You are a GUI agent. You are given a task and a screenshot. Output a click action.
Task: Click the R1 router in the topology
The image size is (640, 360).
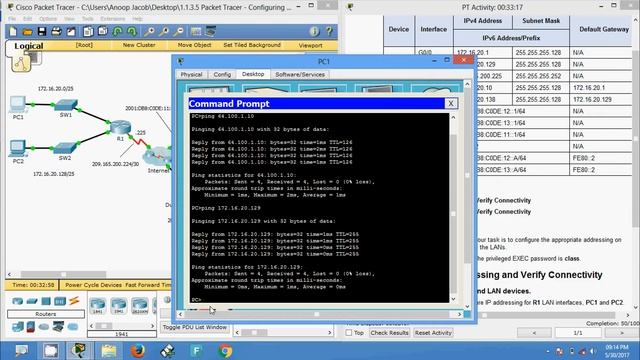[120, 128]
